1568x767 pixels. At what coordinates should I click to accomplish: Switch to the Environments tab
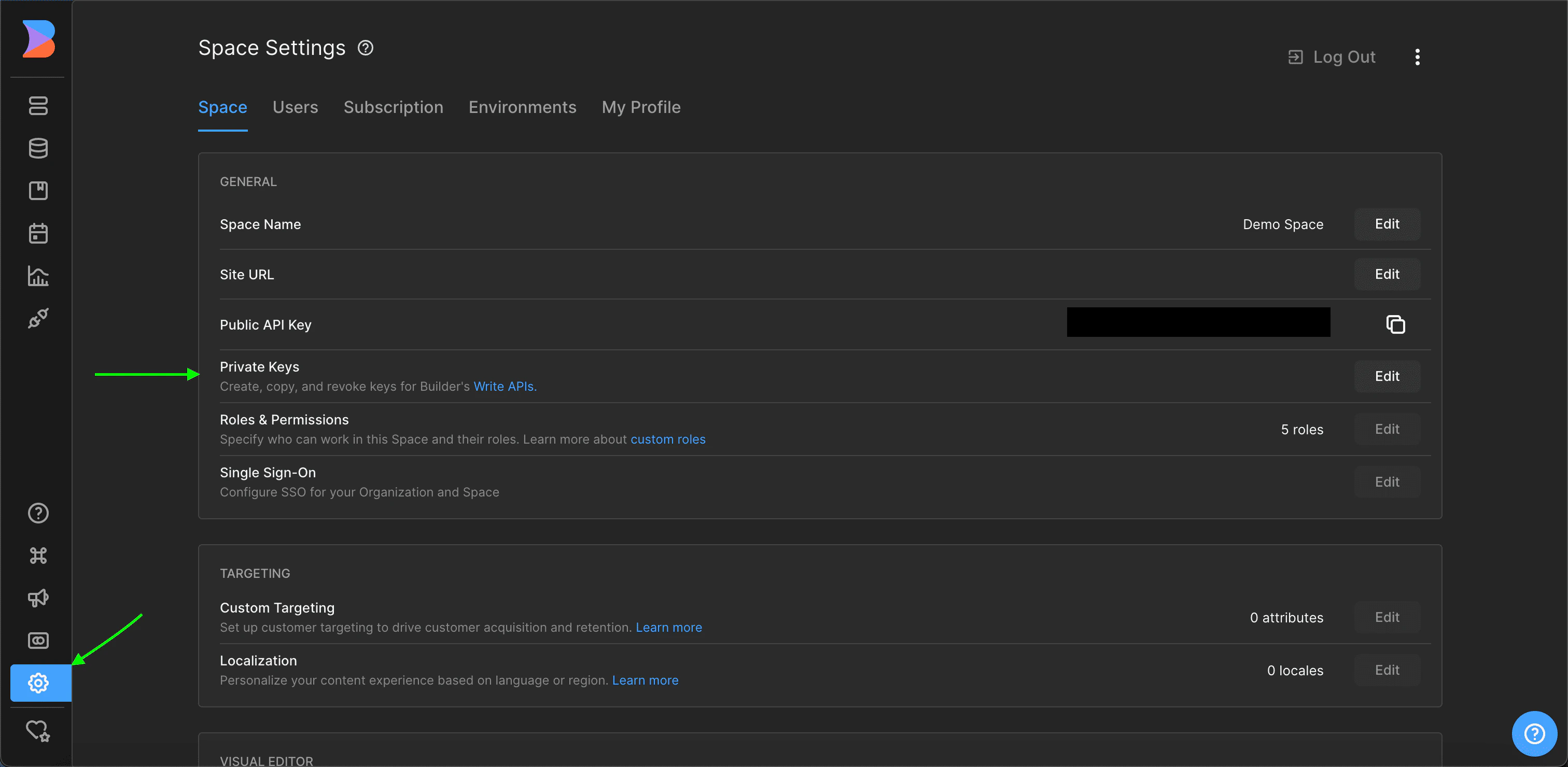click(522, 108)
